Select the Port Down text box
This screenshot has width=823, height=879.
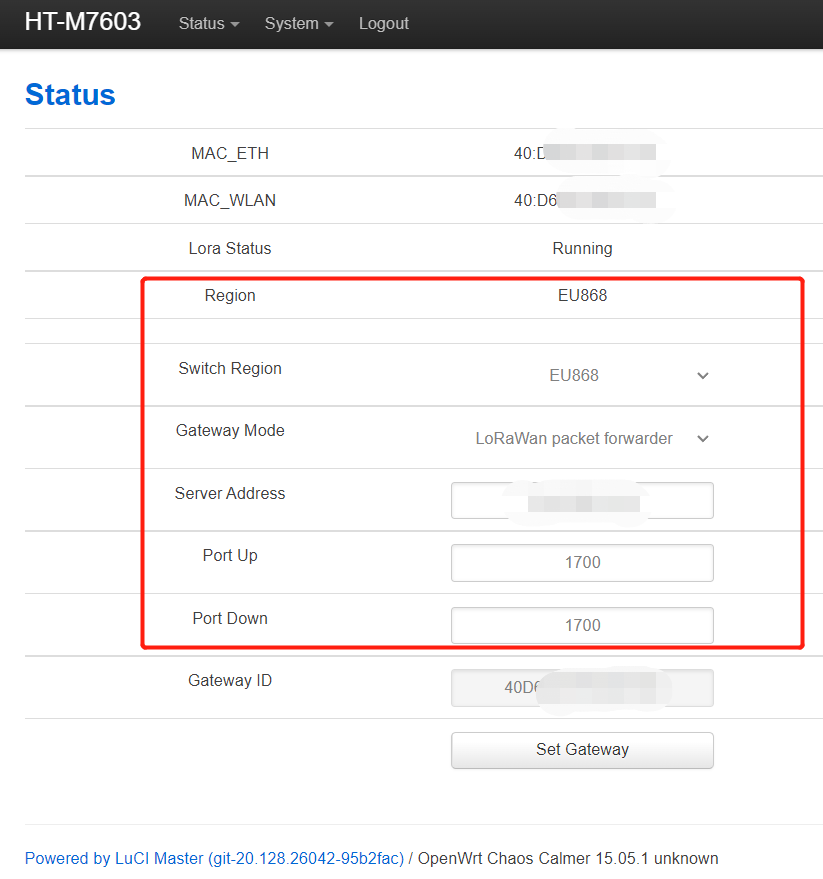[x=582, y=626]
